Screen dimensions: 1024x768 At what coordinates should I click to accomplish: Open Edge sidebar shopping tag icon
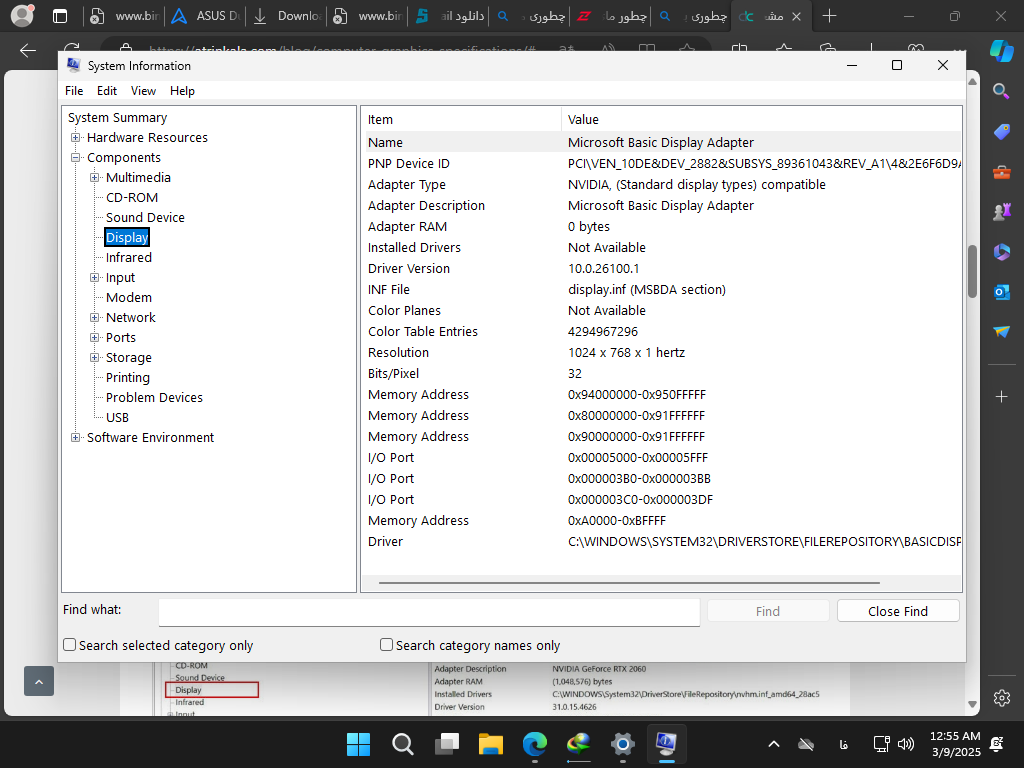(x=1001, y=132)
